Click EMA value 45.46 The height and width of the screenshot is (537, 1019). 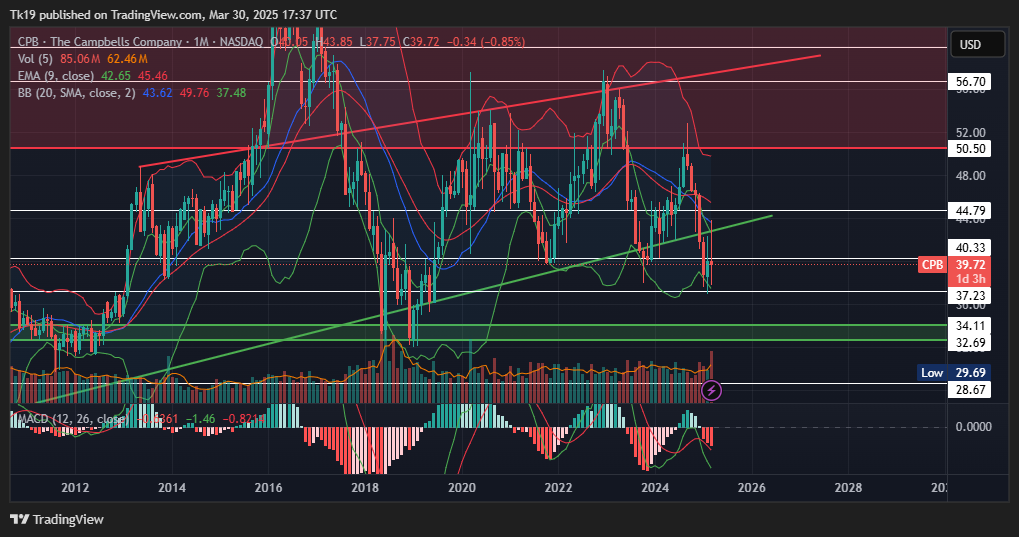[x=153, y=75]
